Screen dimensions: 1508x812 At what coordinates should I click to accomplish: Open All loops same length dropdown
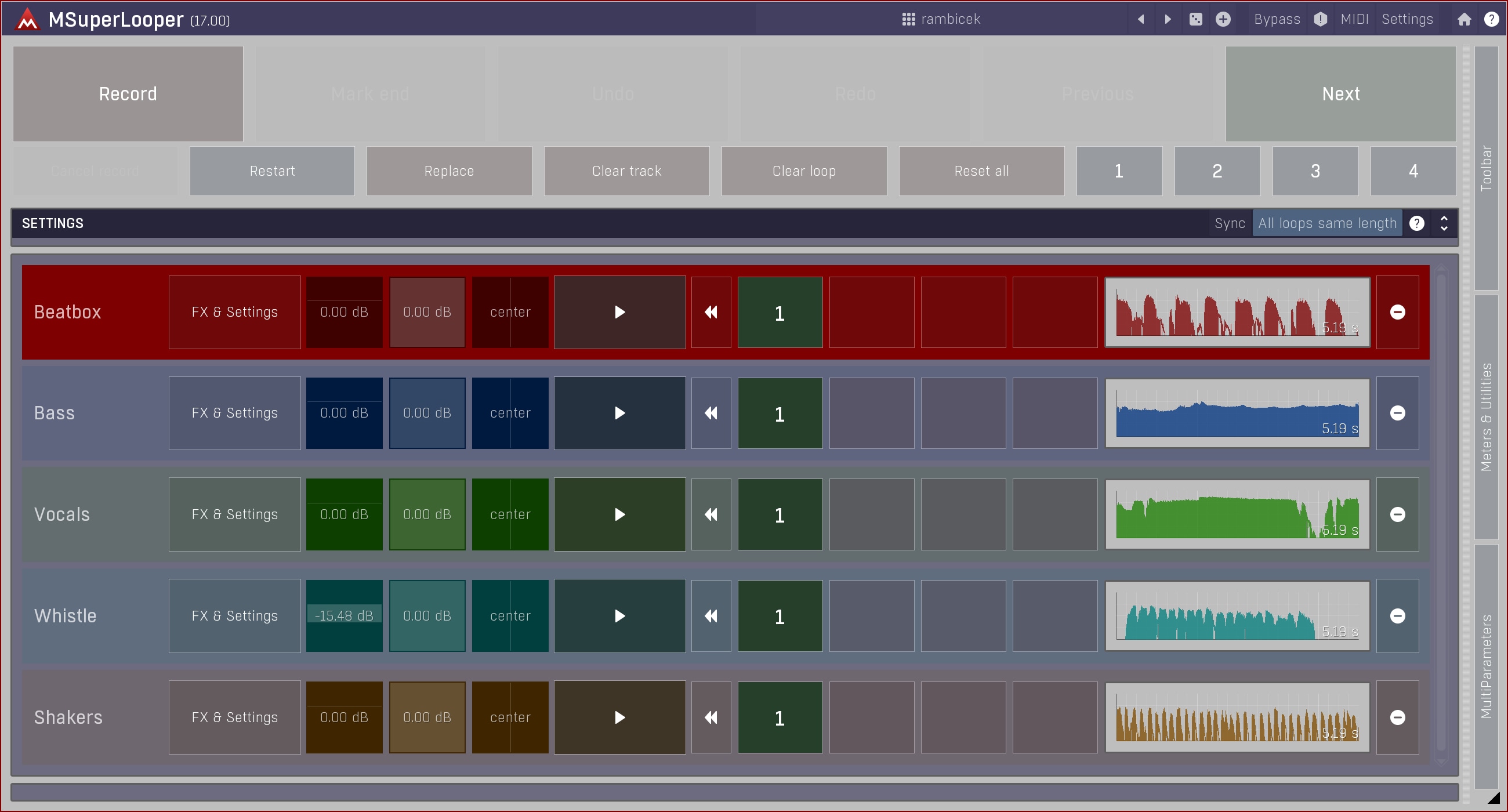[1326, 223]
